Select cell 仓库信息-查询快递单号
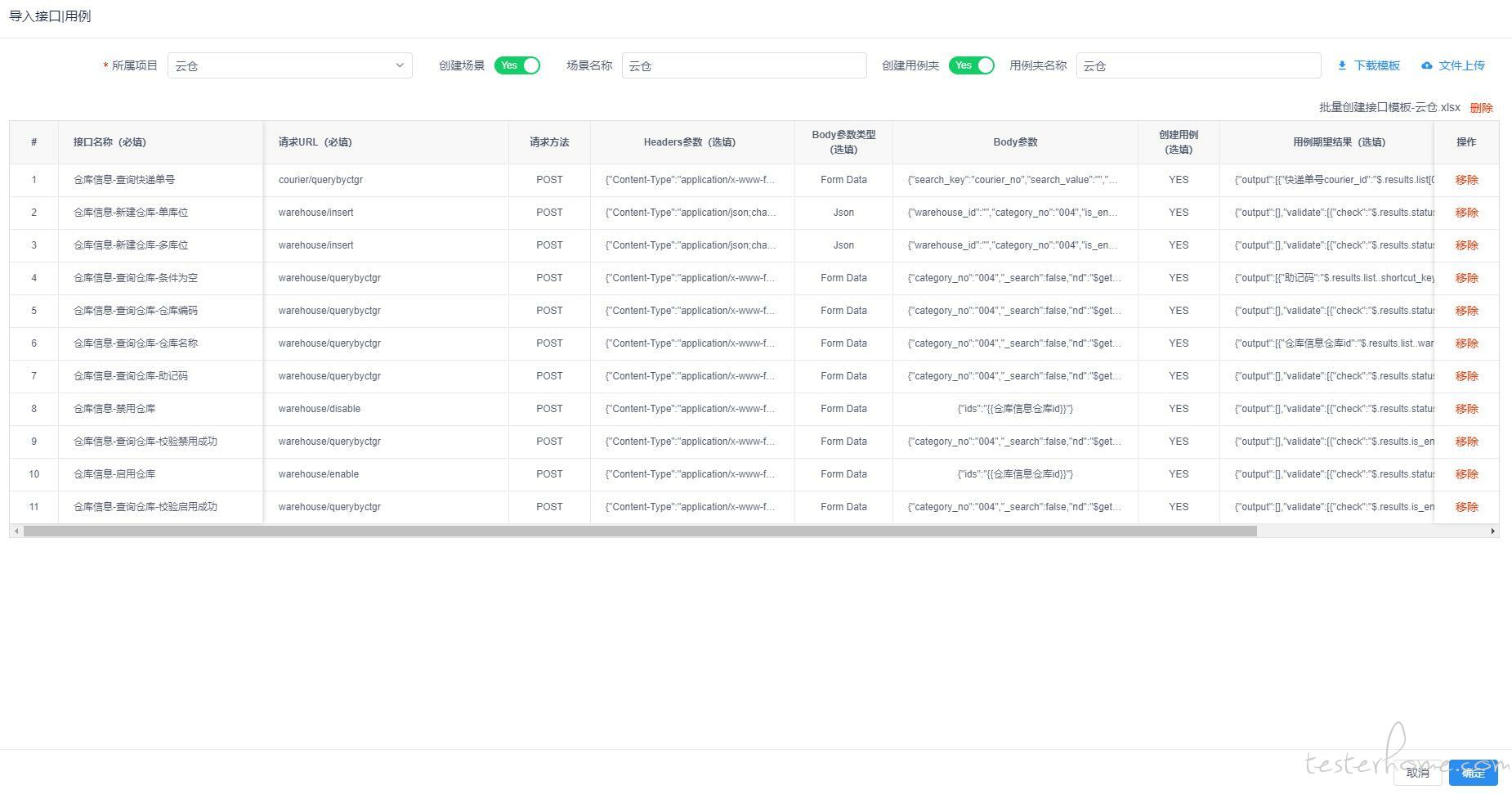 coord(161,180)
